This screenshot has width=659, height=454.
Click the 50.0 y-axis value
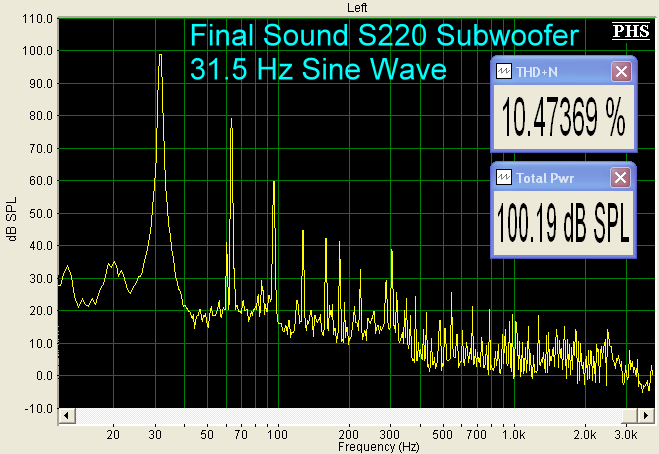pyautogui.click(x=41, y=214)
